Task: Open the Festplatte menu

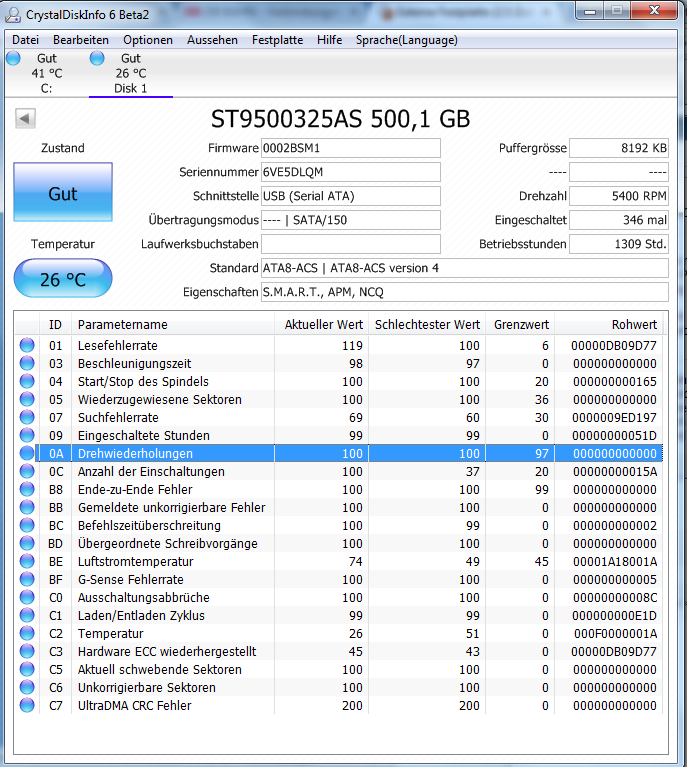Action: coord(277,40)
